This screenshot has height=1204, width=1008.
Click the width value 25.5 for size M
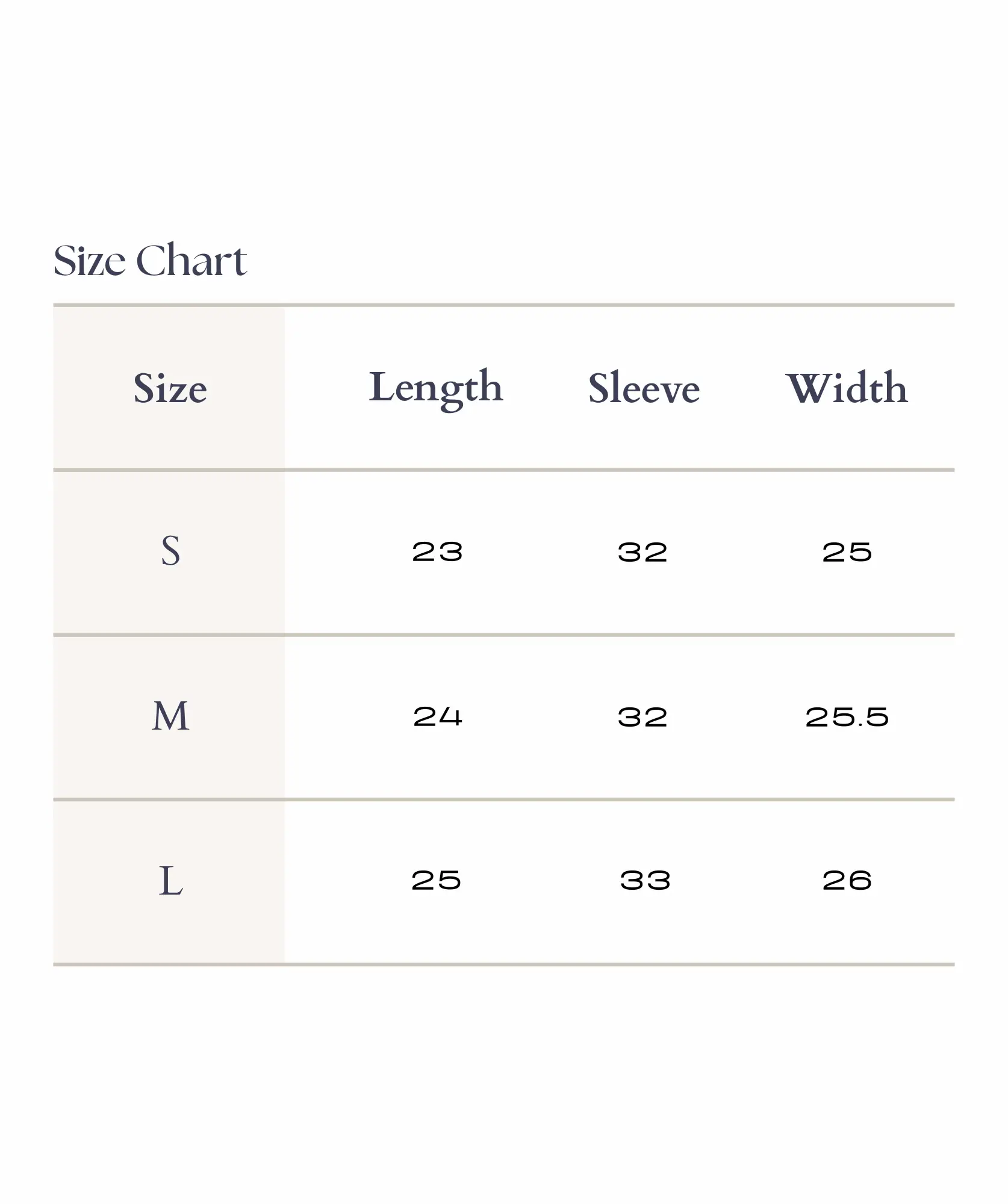pos(847,717)
